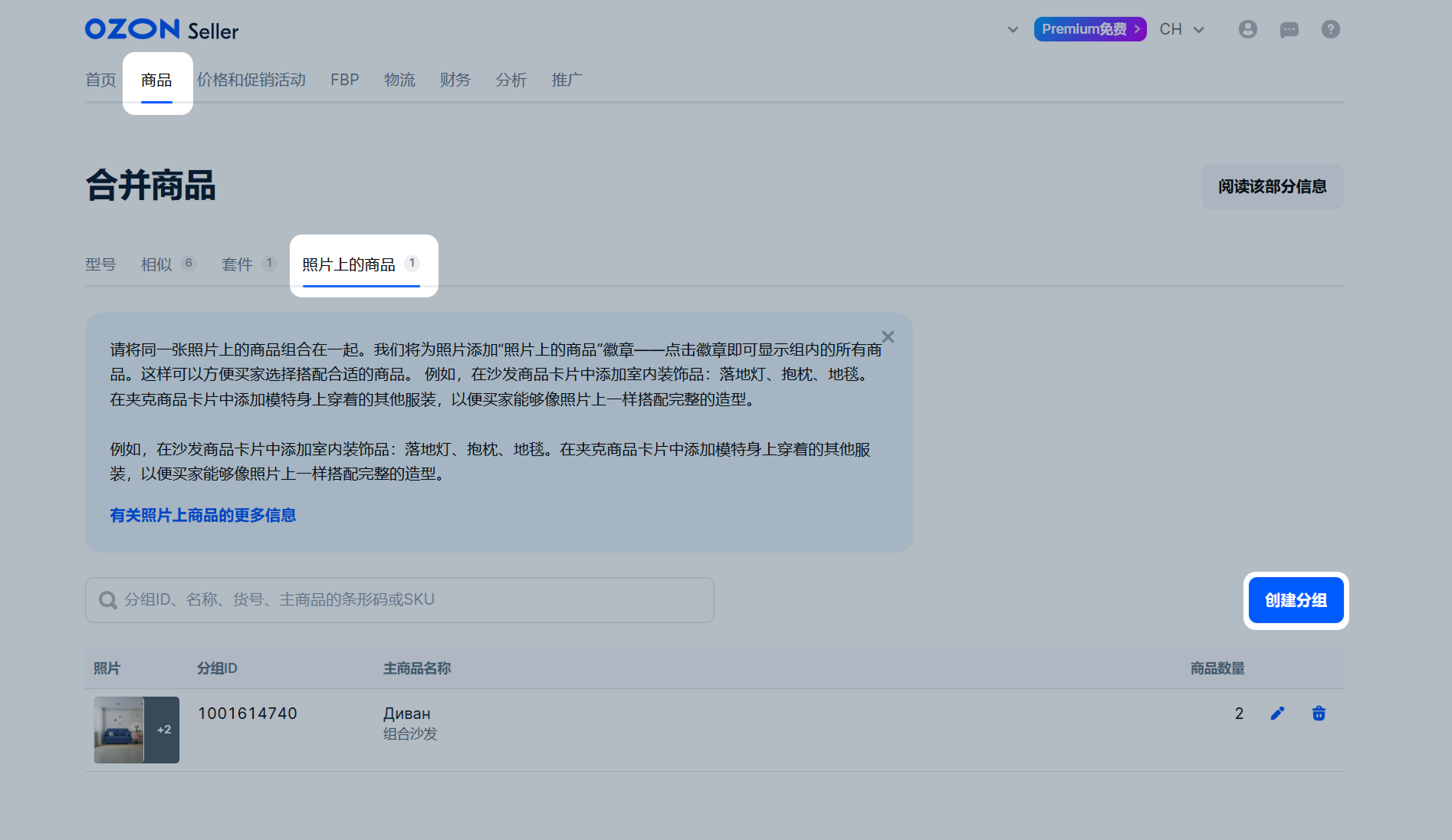
Task: Expand the account chevron next to Premium
Action: (1013, 30)
